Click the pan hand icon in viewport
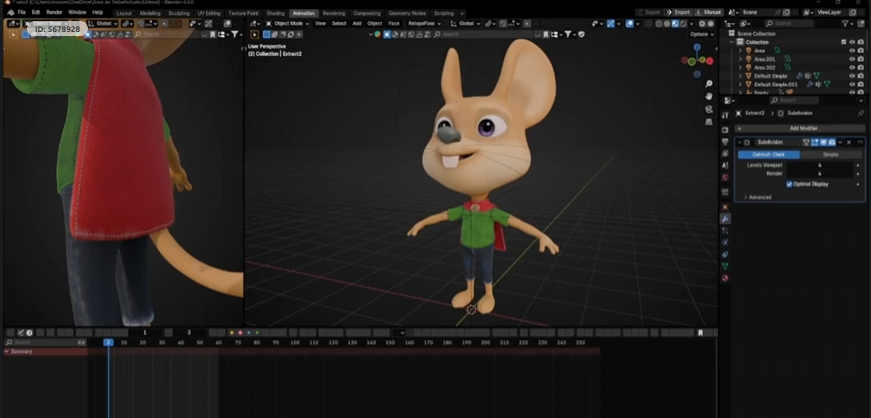871x418 pixels. pos(708,97)
